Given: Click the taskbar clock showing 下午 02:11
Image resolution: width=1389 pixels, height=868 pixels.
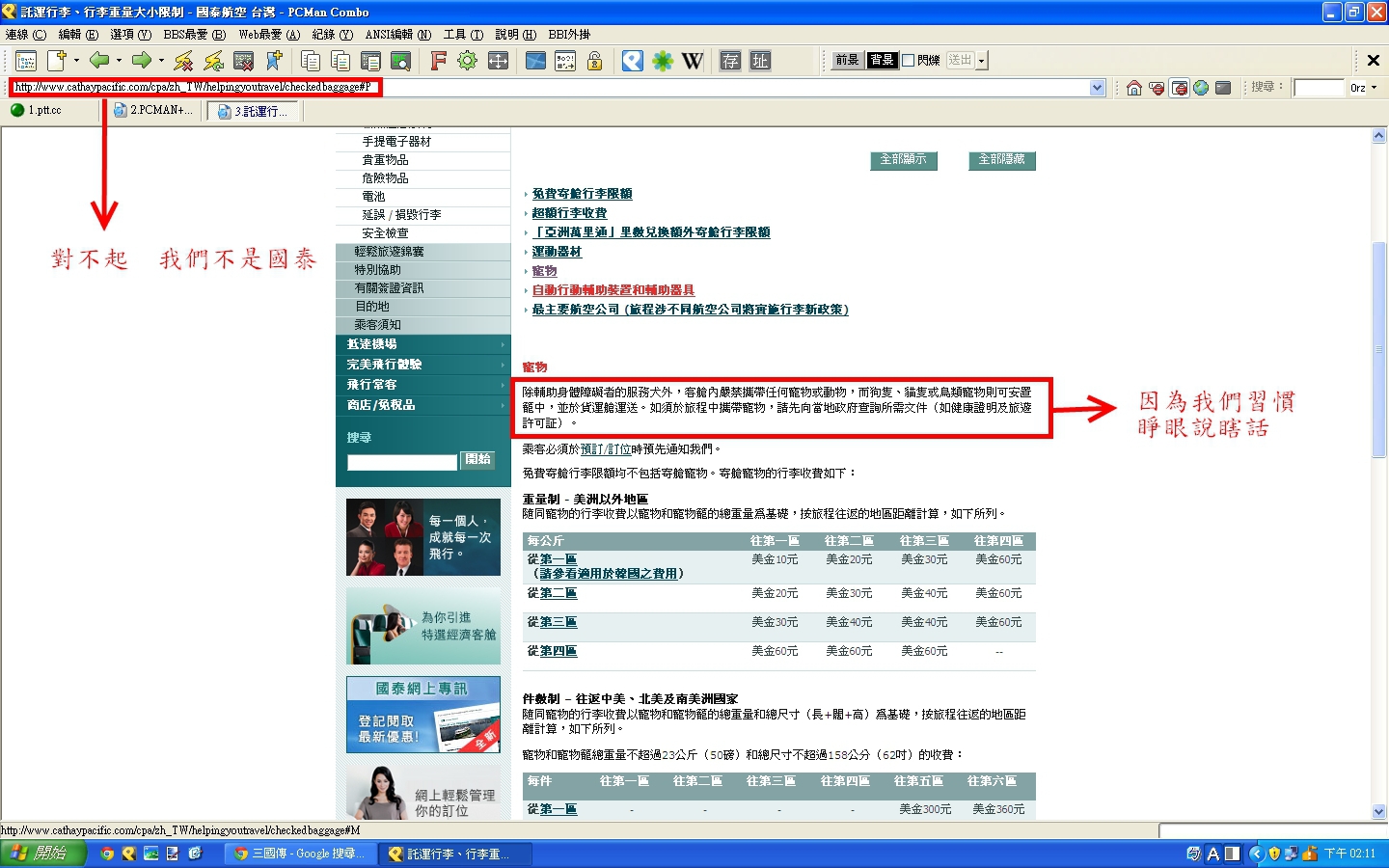Looking at the screenshot, I should pos(1349,854).
